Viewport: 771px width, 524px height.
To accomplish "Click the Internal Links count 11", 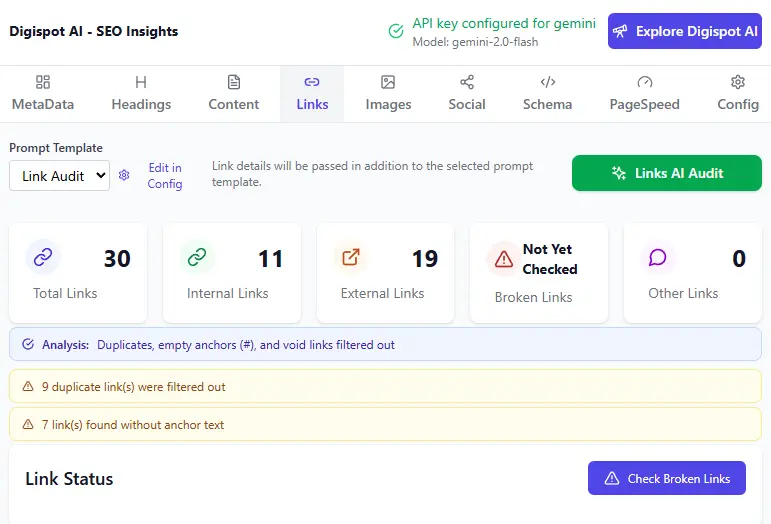I will tap(270, 259).
